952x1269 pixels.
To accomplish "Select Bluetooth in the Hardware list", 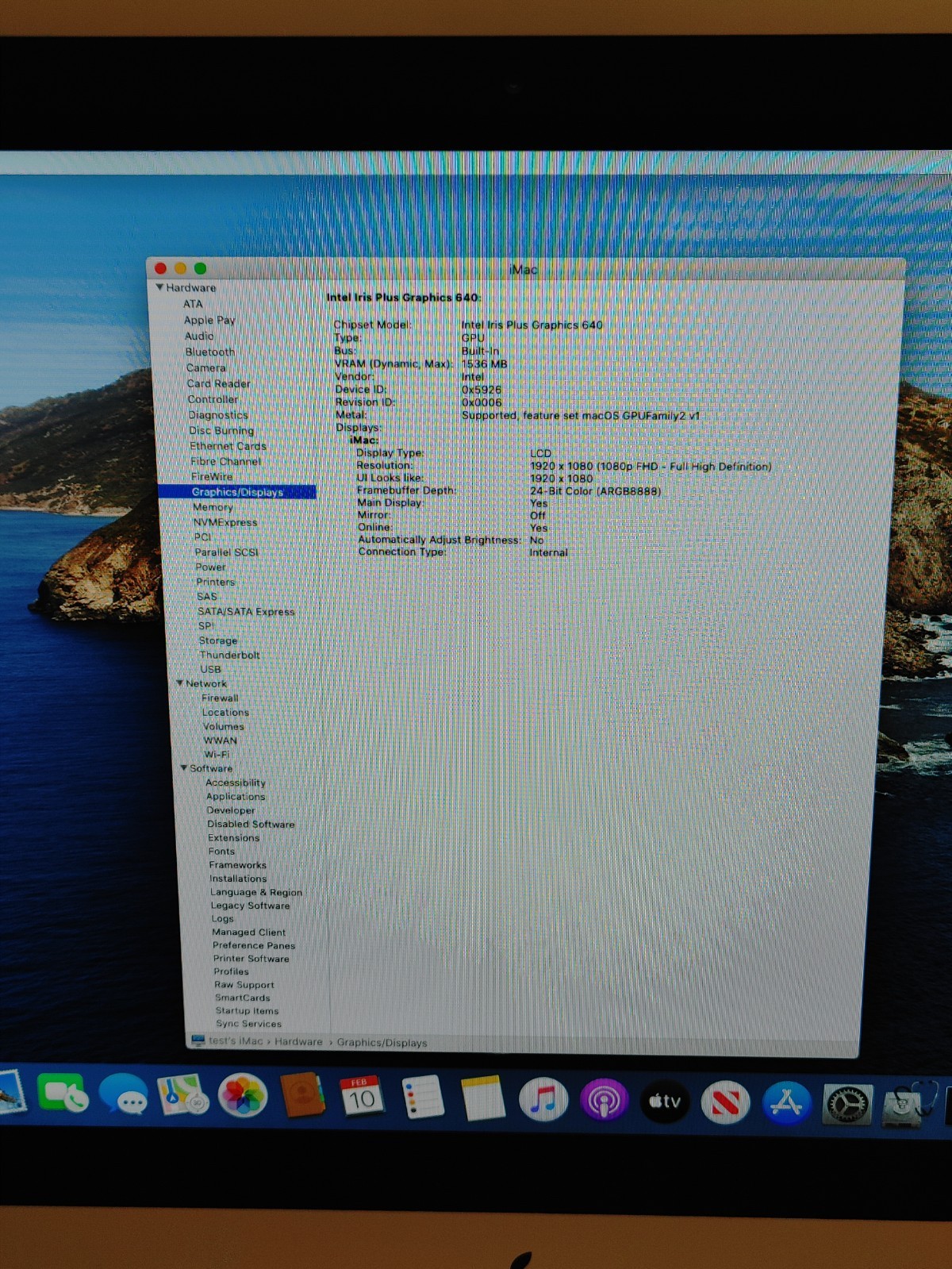I will pyautogui.click(x=209, y=352).
